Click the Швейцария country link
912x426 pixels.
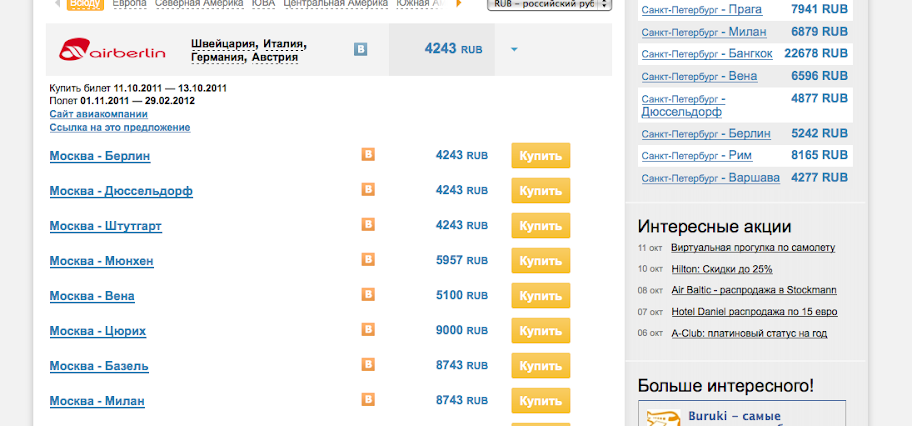point(224,44)
